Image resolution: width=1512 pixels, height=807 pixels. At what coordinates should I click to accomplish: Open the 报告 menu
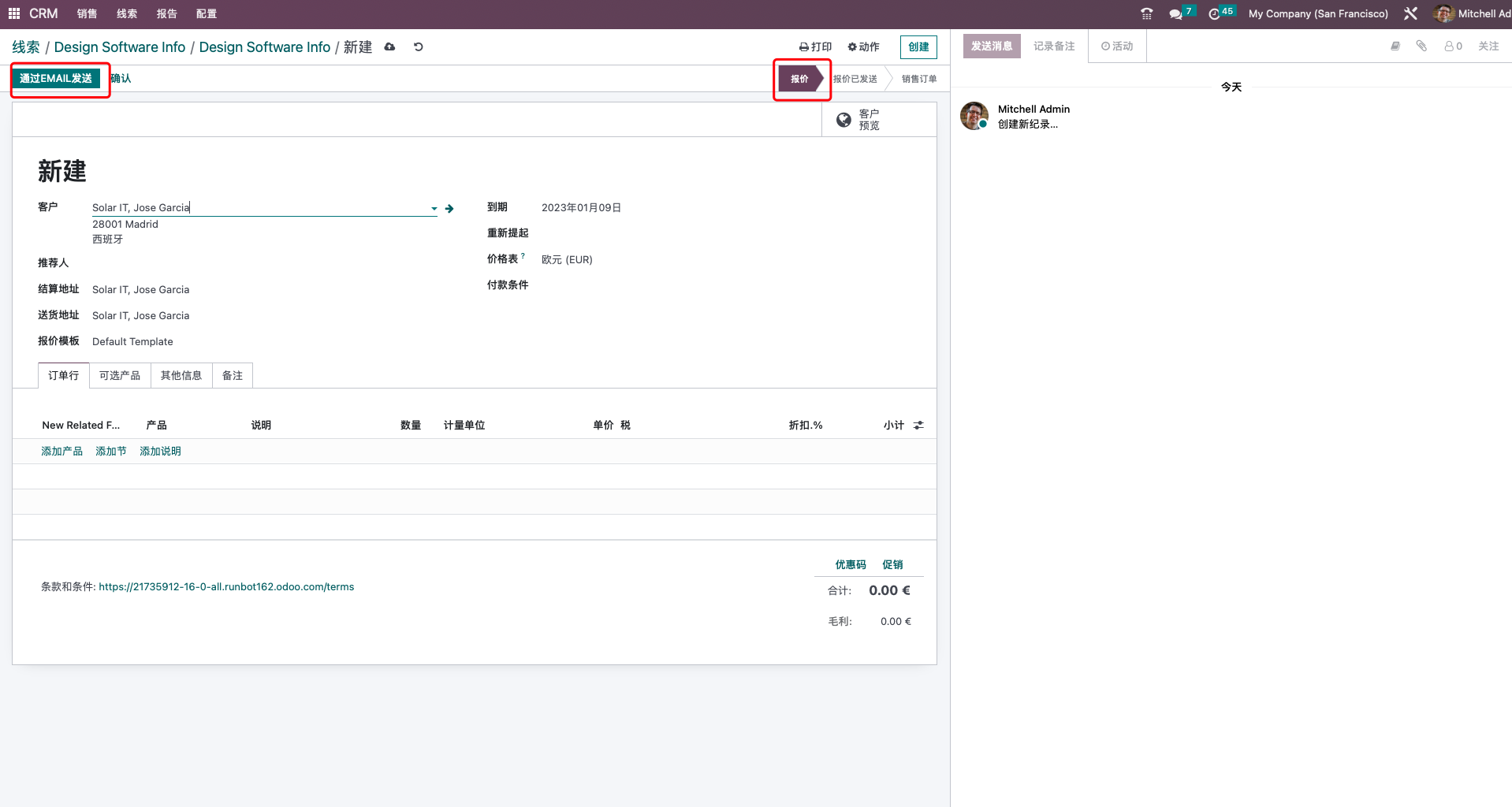pyautogui.click(x=166, y=13)
